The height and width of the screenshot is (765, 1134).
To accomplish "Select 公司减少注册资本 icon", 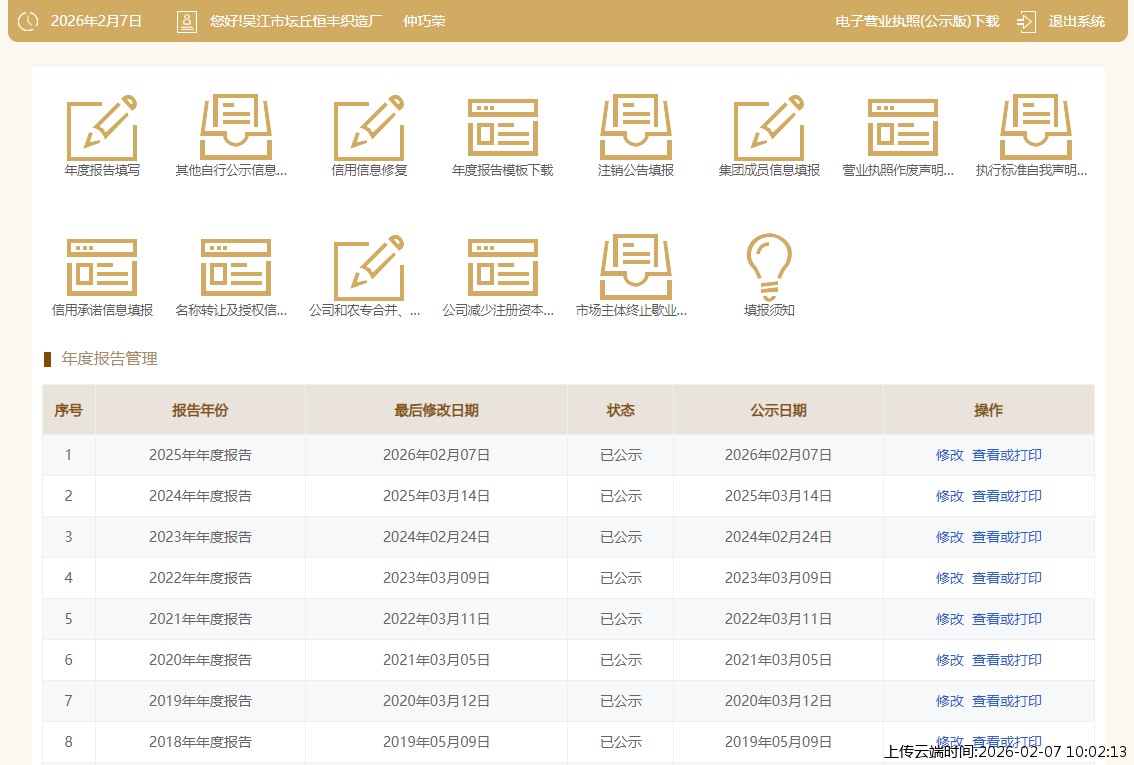I will tap(502, 268).
